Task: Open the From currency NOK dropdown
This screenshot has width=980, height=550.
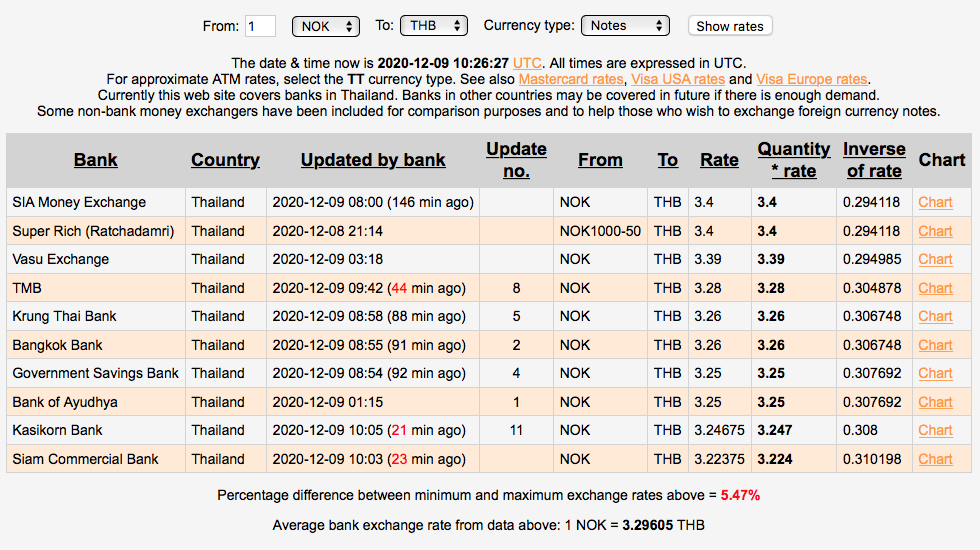Action: tap(326, 26)
